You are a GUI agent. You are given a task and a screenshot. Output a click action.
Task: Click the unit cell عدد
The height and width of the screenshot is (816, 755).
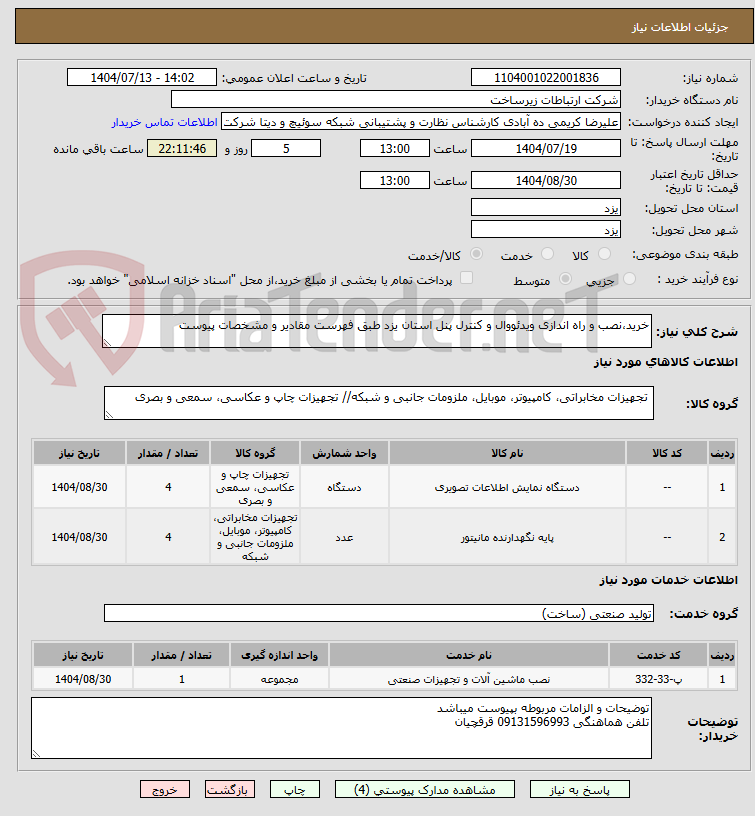tap(344, 537)
